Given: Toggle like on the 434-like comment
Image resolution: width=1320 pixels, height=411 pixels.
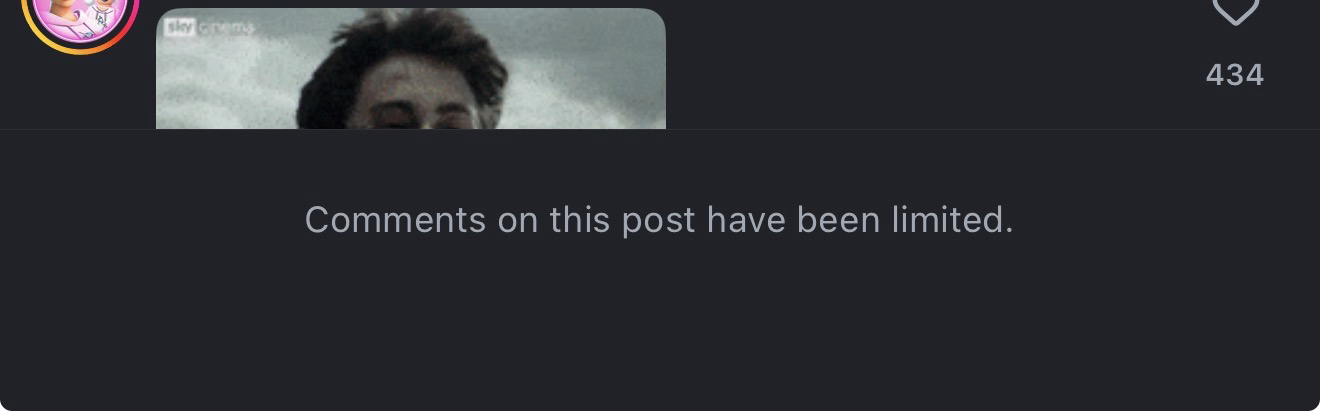Looking at the screenshot, I should pos(1234,12).
